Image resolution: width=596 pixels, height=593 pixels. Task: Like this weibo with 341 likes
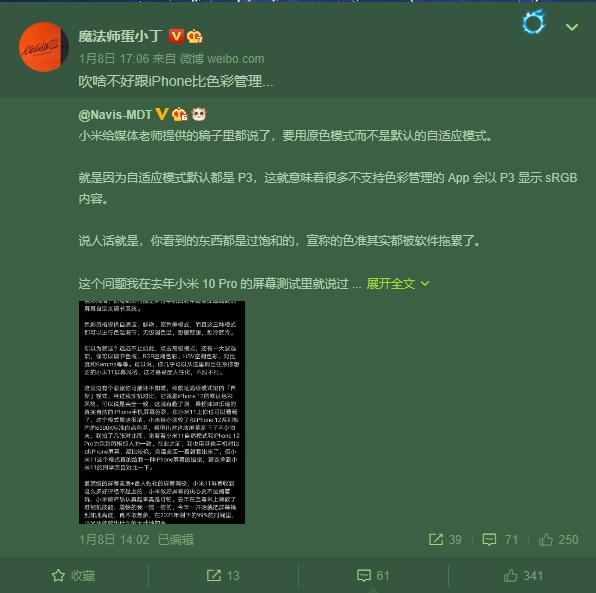point(523,576)
